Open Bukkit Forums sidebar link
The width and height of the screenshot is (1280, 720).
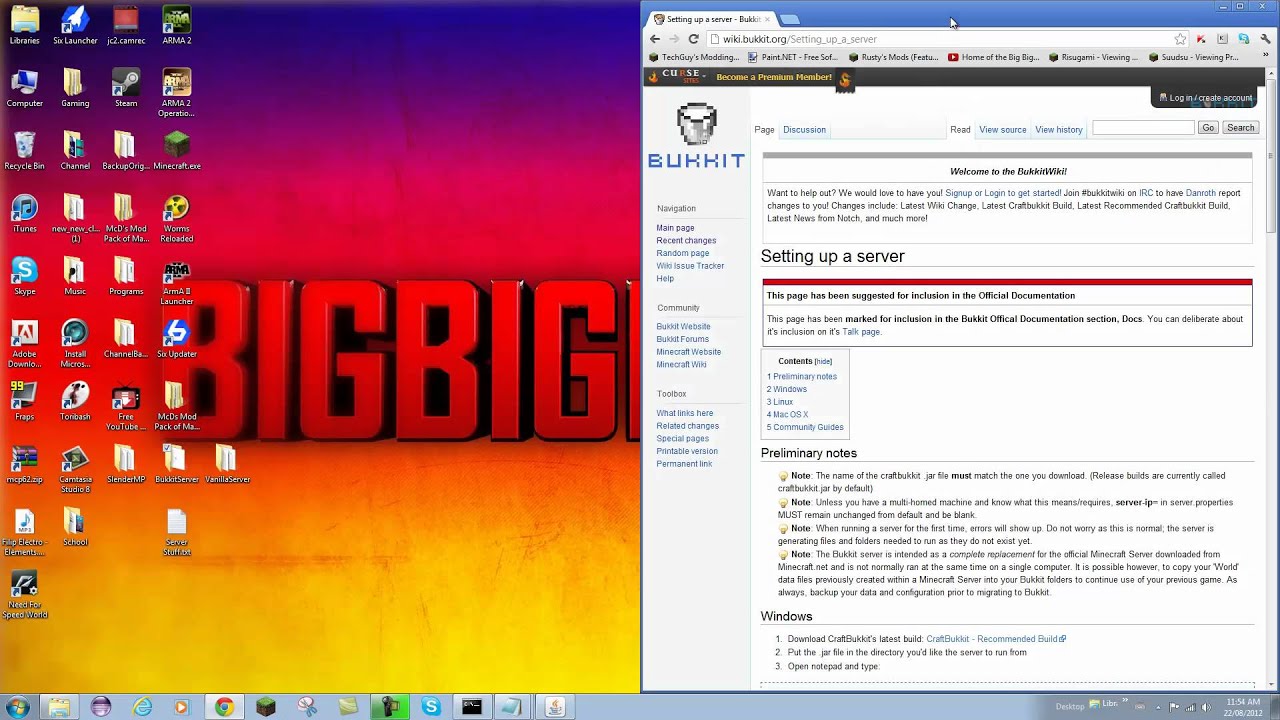tap(682, 339)
